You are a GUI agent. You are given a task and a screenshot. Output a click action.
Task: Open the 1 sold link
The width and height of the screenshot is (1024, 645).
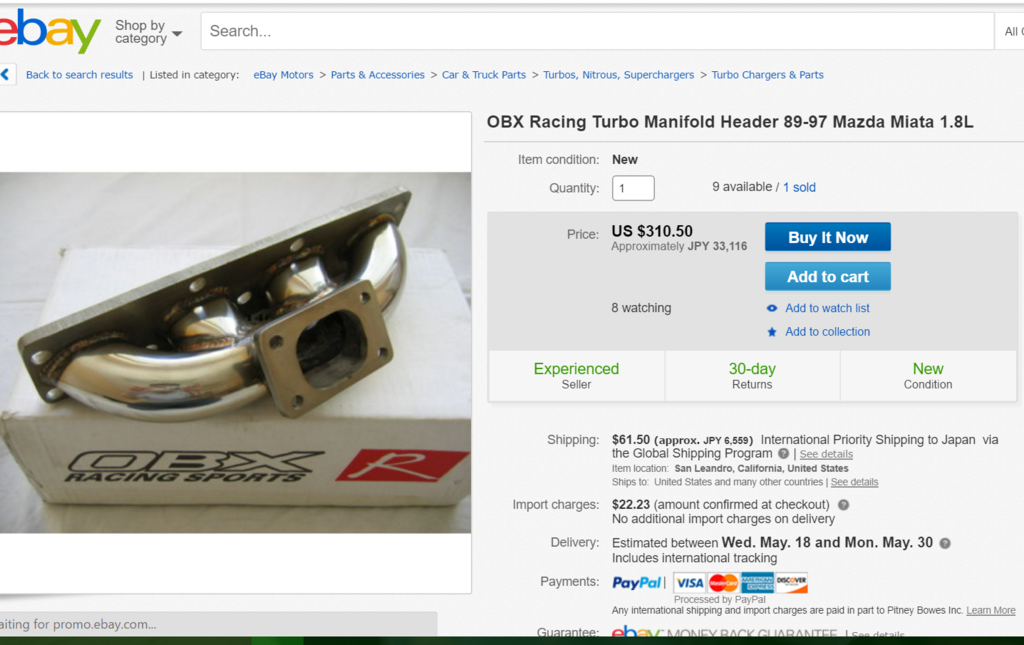point(799,187)
